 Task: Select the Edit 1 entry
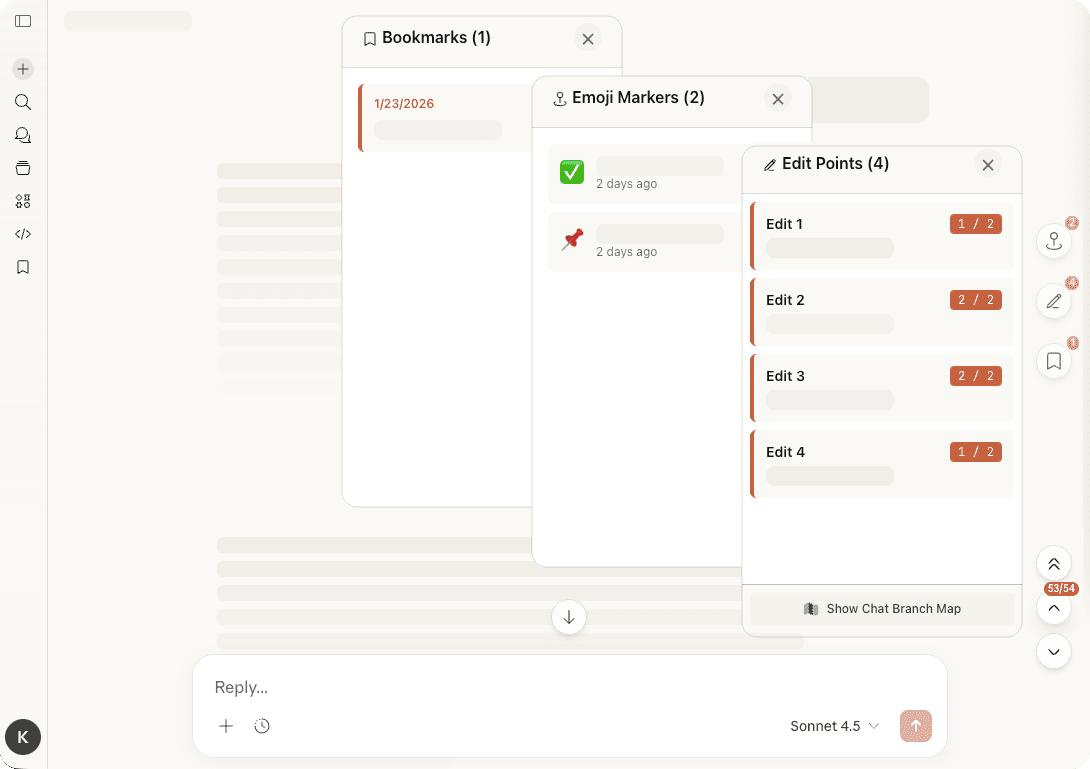click(881, 236)
